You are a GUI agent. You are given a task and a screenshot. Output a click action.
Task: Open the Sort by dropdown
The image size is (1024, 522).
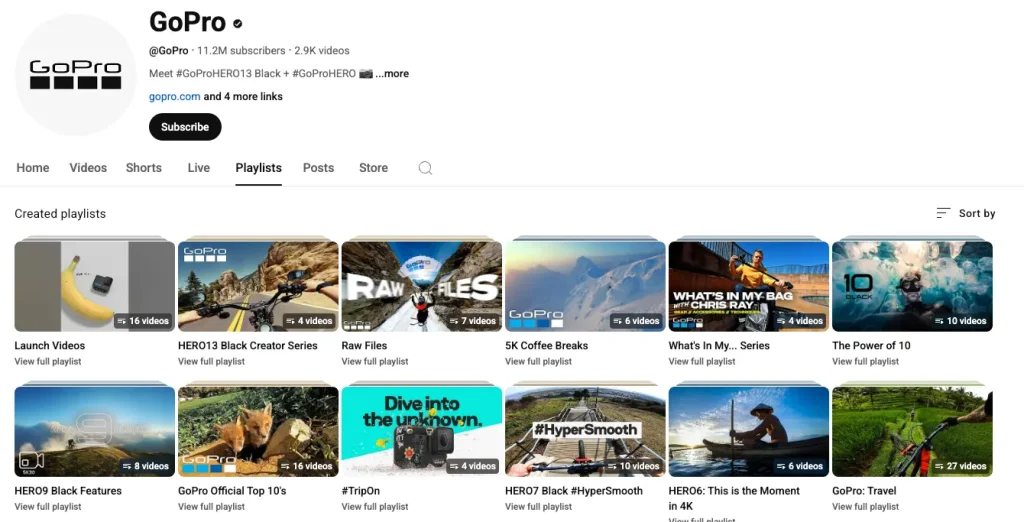tap(966, 213)
